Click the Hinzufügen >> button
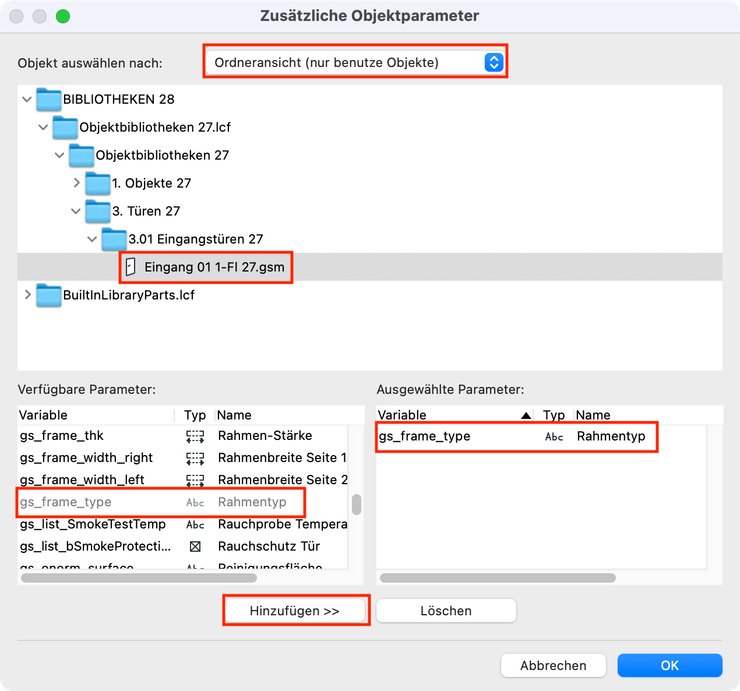 tap(295, 610)
